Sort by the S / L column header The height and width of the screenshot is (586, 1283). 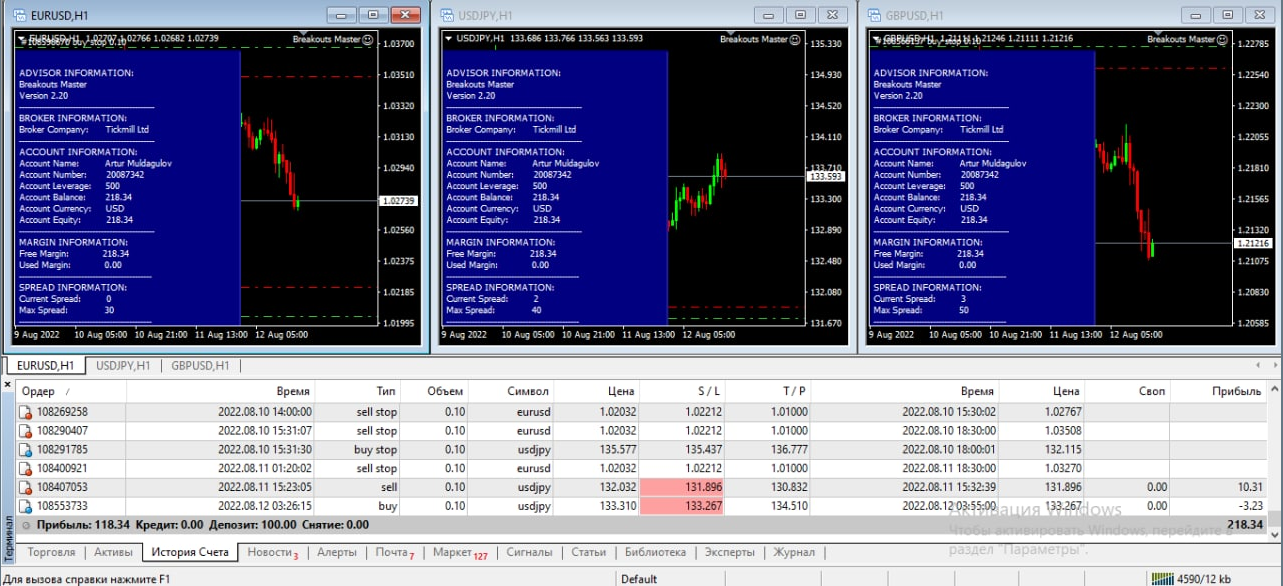(x=682, y=391)
